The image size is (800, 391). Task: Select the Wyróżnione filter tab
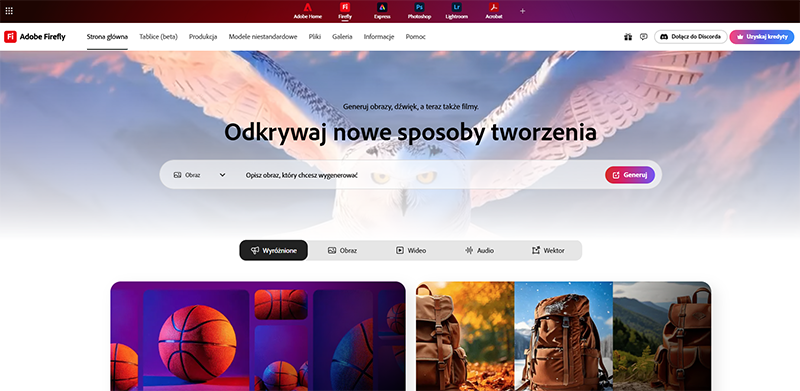tap(273, 250)
